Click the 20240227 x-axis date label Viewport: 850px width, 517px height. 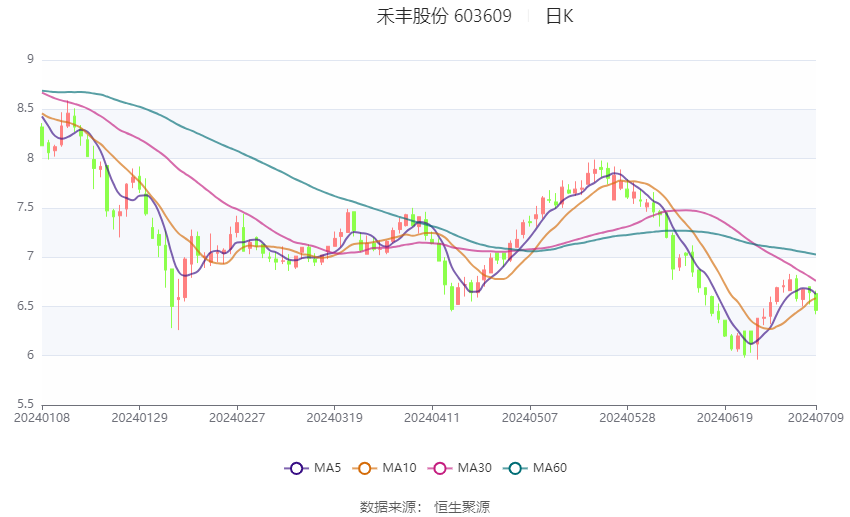click(236, 416)
